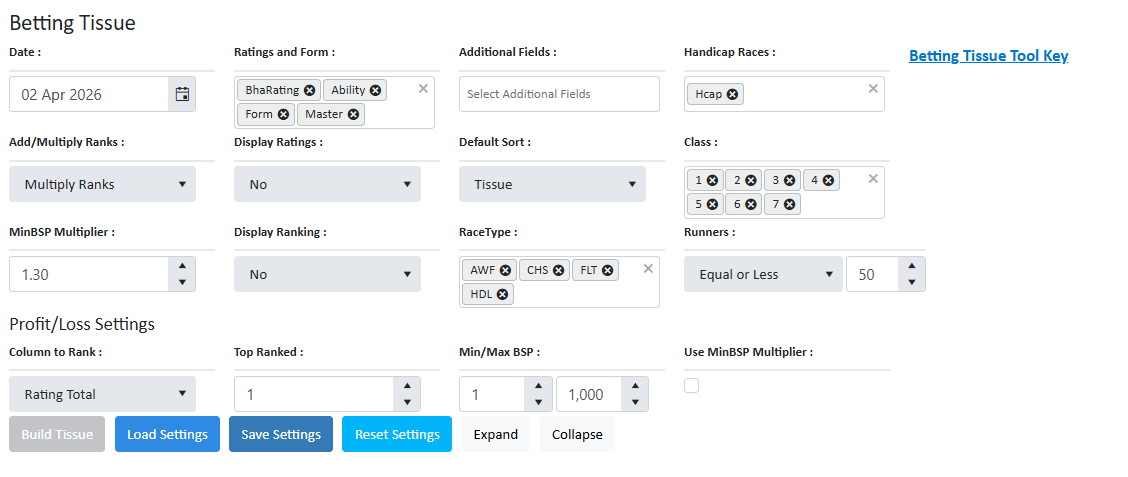Enable Use MinBSP Multiplier checkbox

click(x=691, y=386)
